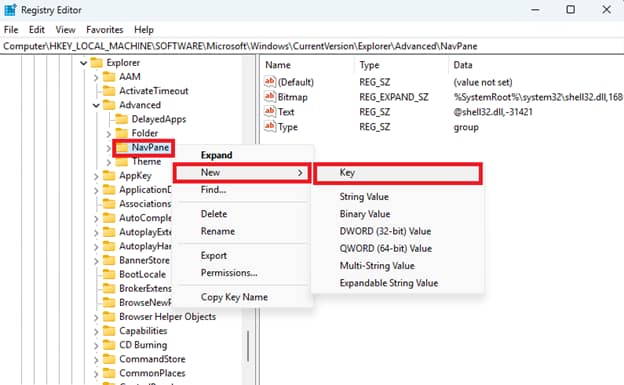The width and height of the screenshot is (624, 385).
Task: Click the Bitmap value's ab icon
Action: (270, 97)
